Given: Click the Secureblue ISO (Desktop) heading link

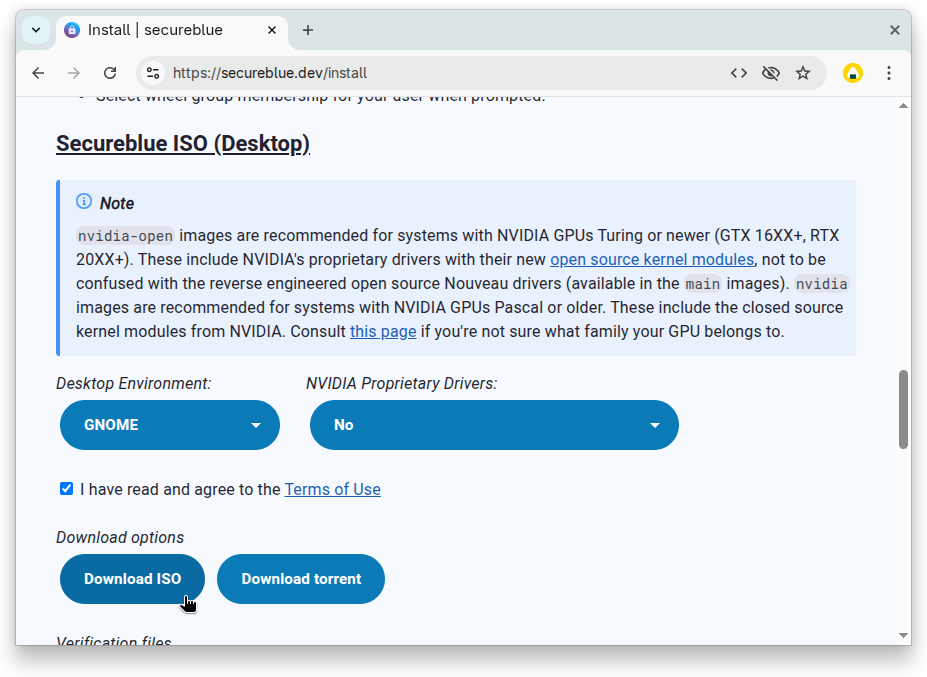Looking at the screenshot, I should pyautogui.click(x=183, y=144).
